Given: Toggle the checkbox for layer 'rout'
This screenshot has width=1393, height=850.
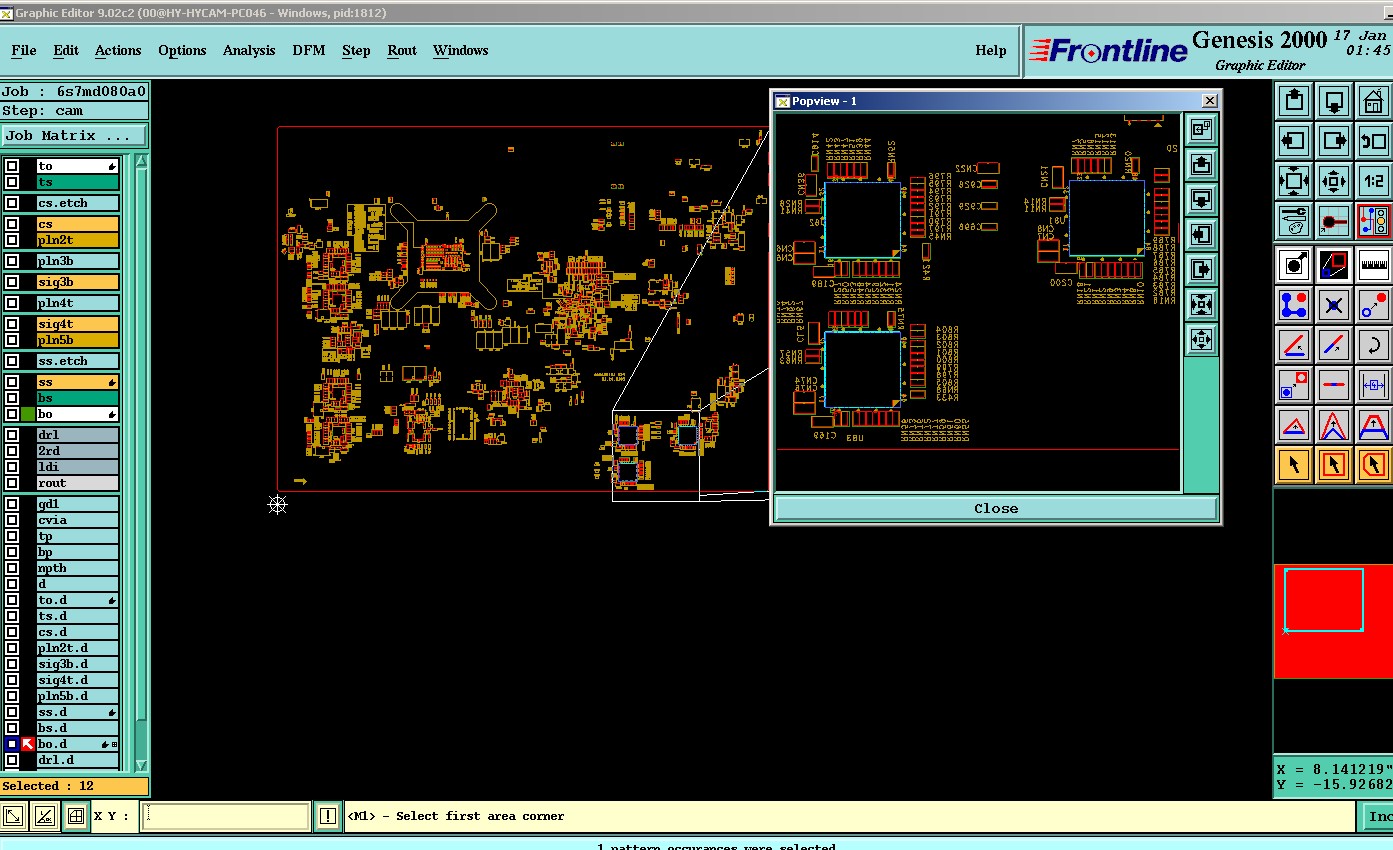Looking at the screenshot, I should [12, 483].
